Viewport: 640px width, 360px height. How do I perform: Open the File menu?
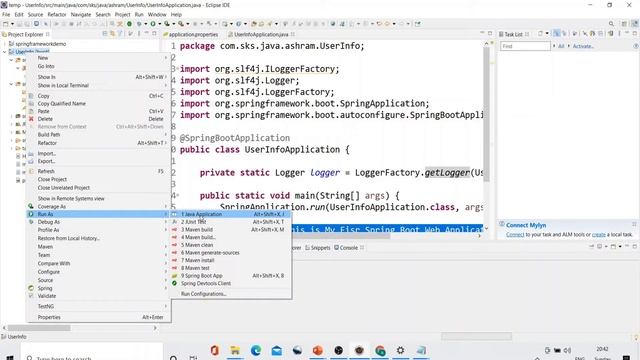tap(6, 14)
